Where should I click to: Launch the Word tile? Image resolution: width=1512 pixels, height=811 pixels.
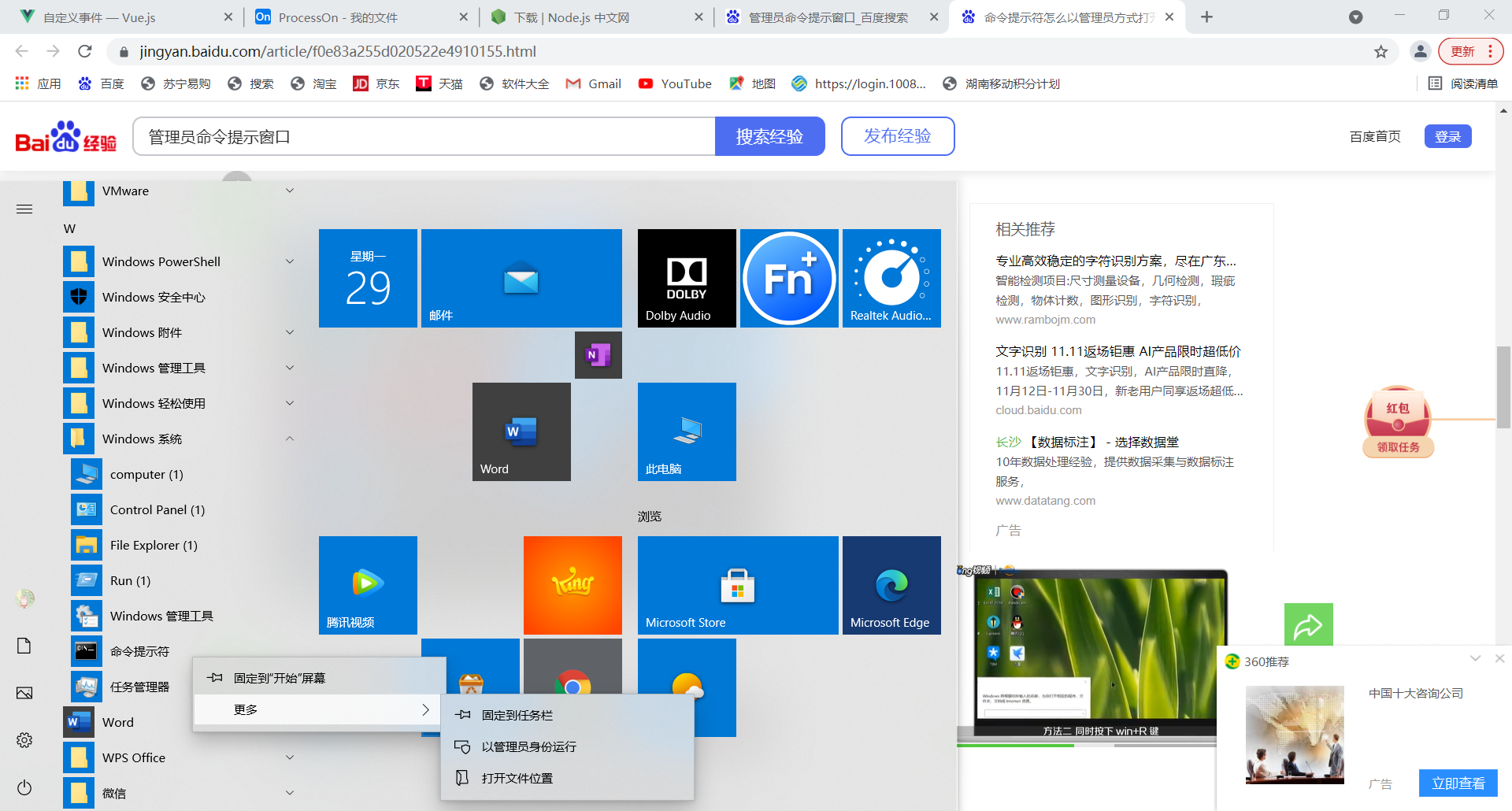(521, 431)
